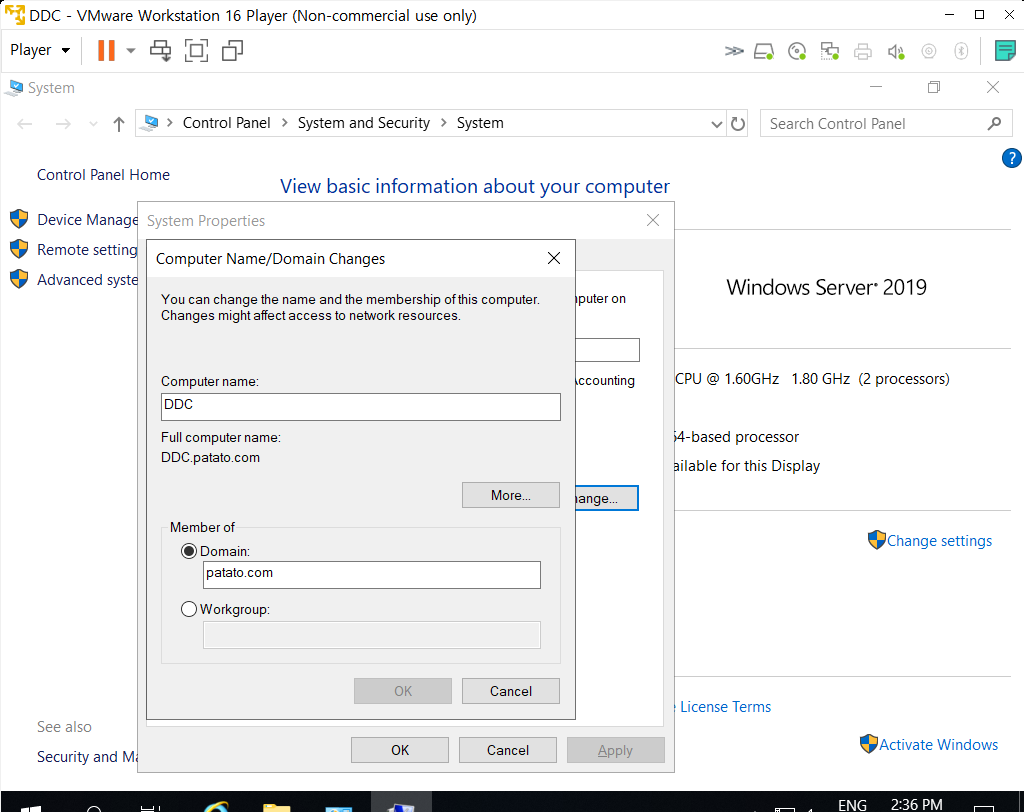Send Ctrl+Alt+Del to the virtual machine
The image size is (1024, 812).
[161, 50]
